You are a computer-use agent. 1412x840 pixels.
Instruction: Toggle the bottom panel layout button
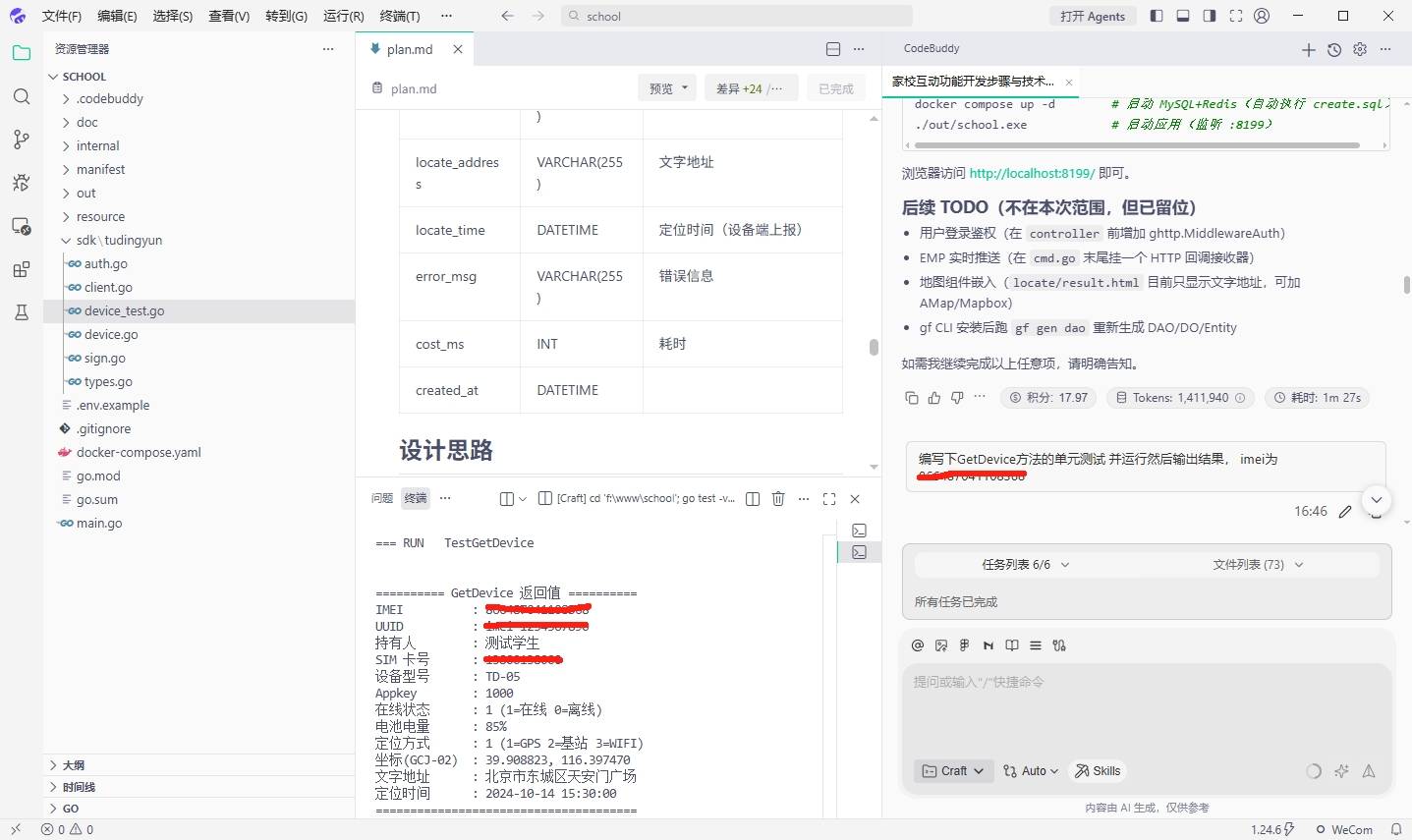pos(1183,16)
